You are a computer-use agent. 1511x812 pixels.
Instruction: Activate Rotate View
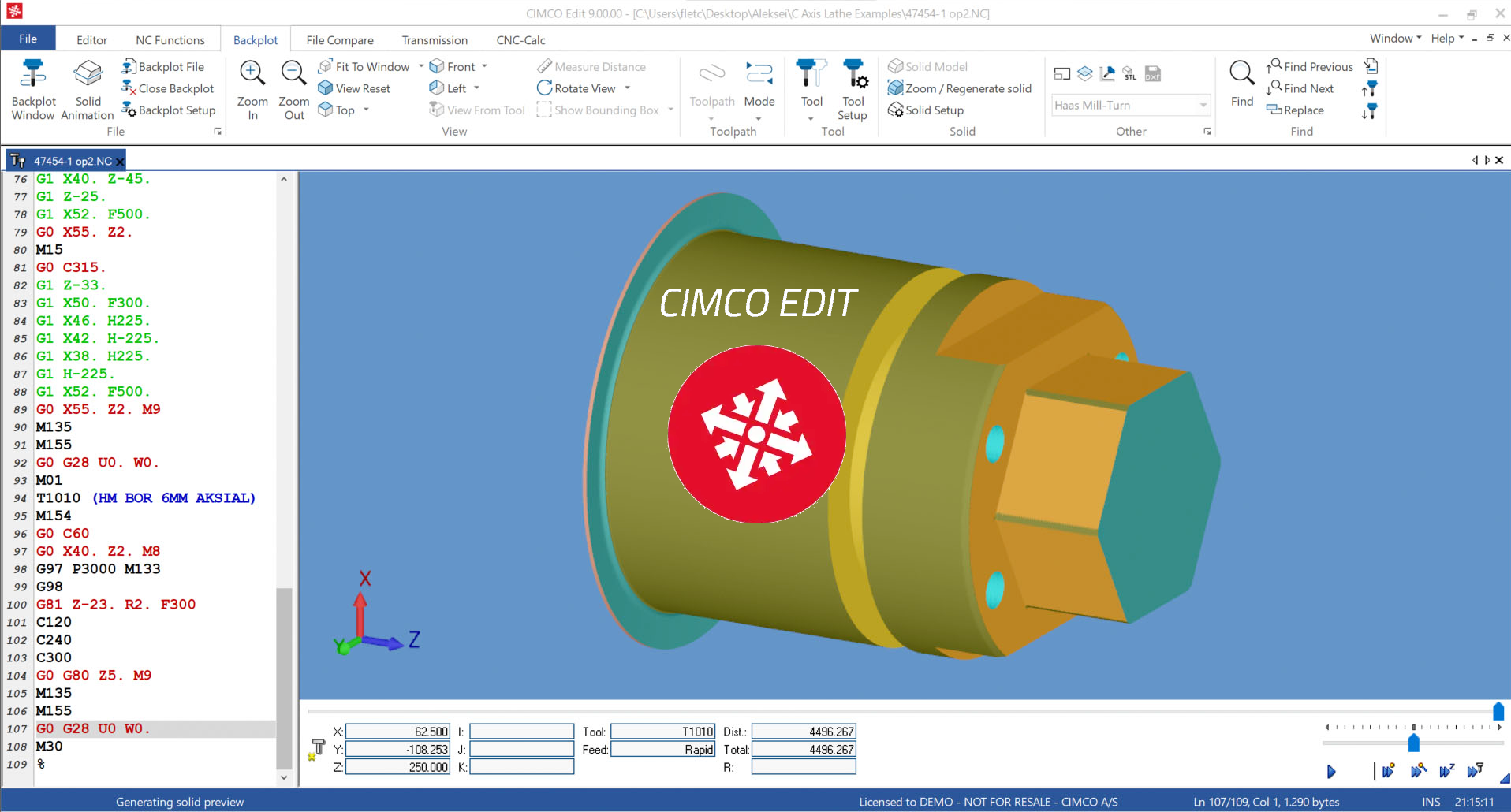point(576,88)
